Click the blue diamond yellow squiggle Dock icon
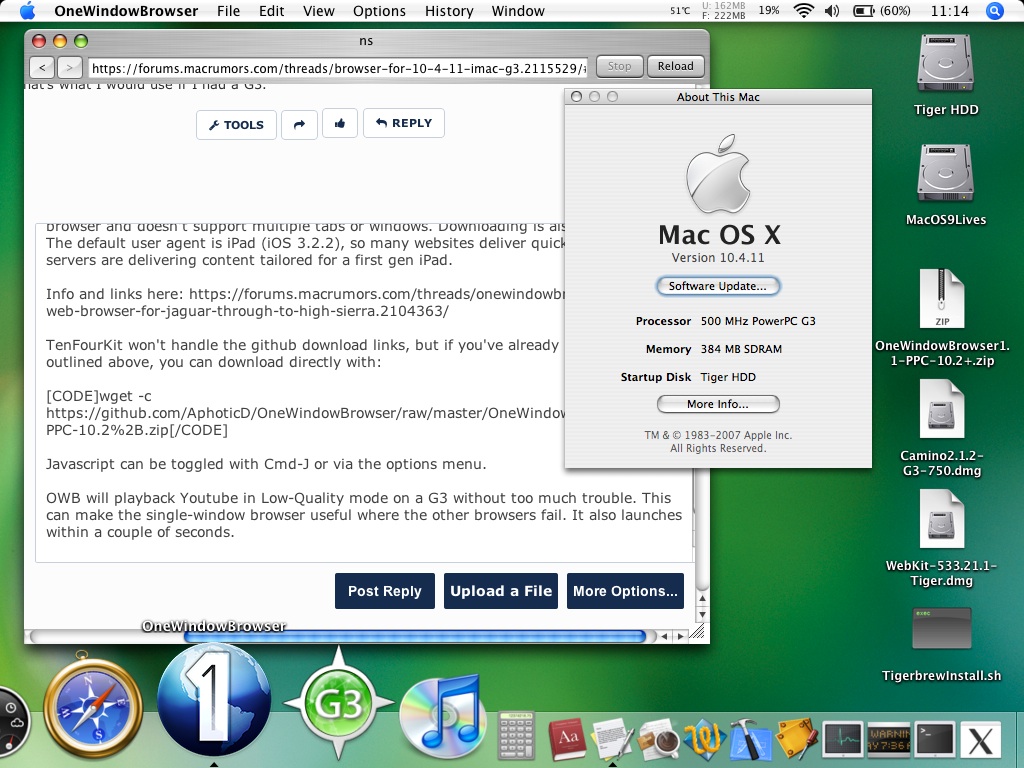The width and height of the screenshot is (1024, 768). point(704,739)
